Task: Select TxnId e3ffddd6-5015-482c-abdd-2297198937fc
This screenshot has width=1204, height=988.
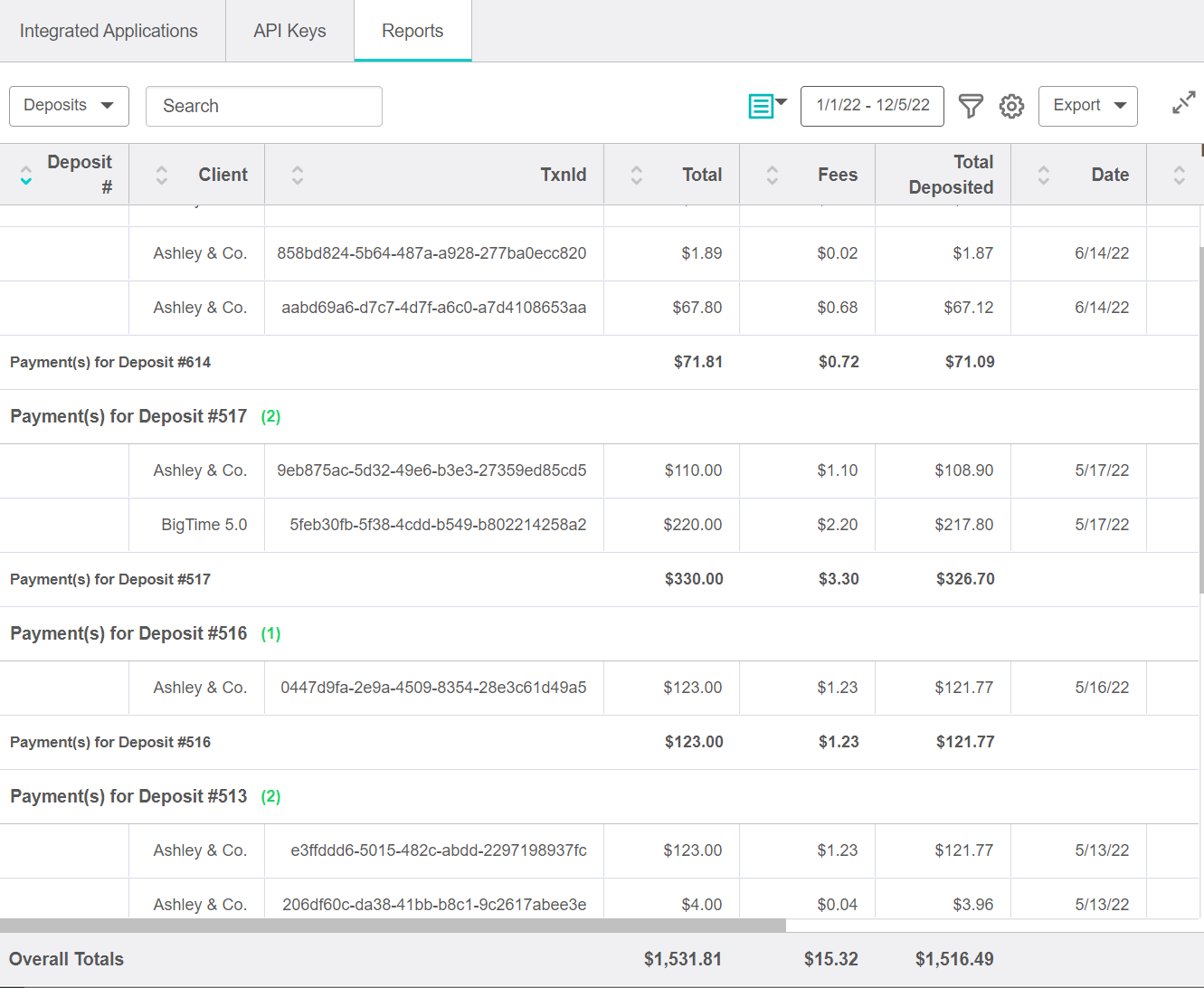Action: tap(439, 850)
